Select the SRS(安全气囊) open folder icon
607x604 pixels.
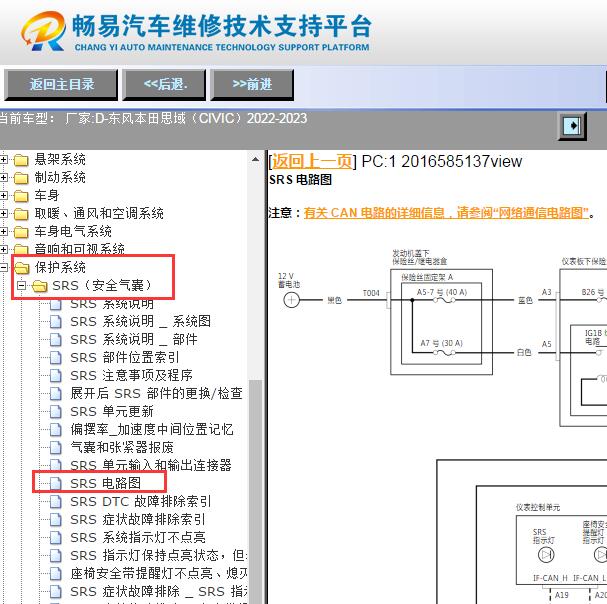click(39, 286)
